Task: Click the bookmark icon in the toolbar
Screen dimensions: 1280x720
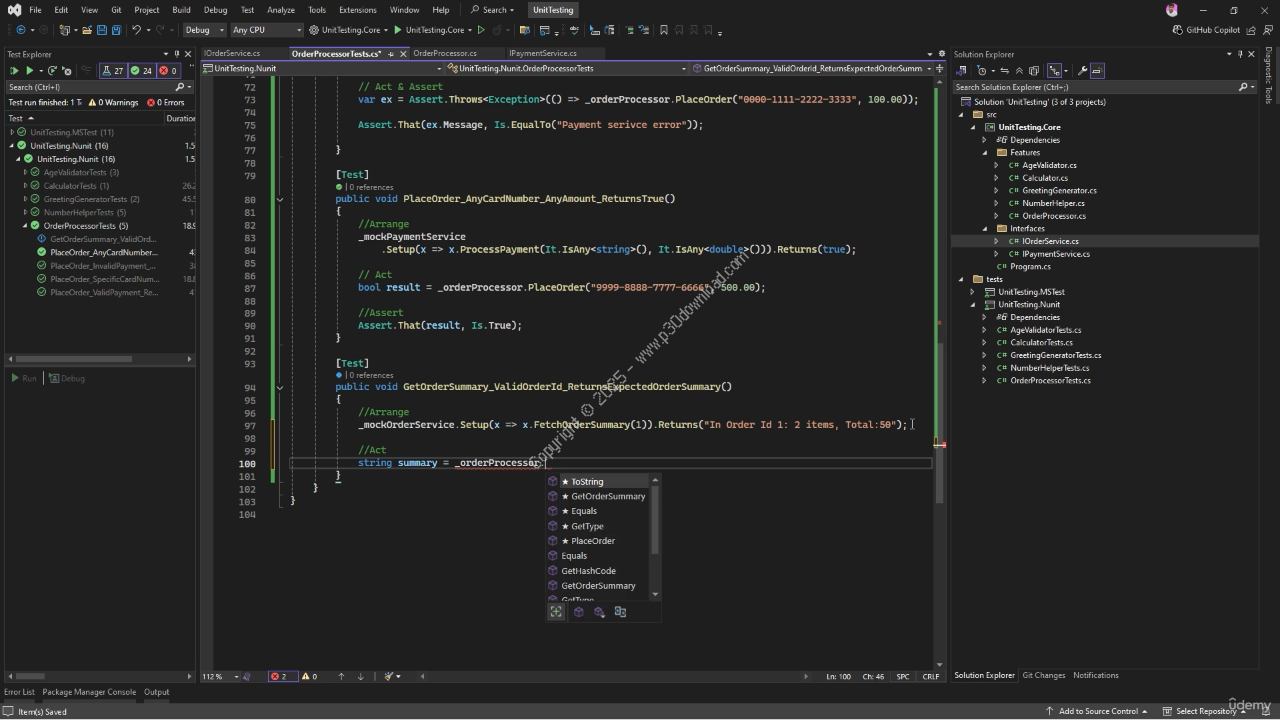Action: 664,30
